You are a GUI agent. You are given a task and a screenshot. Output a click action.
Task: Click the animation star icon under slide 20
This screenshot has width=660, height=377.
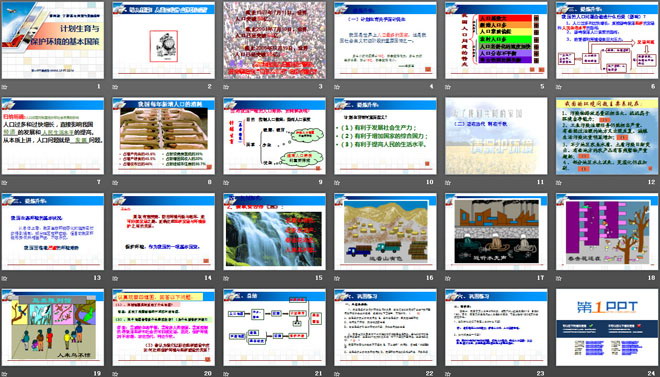(115, 374)
